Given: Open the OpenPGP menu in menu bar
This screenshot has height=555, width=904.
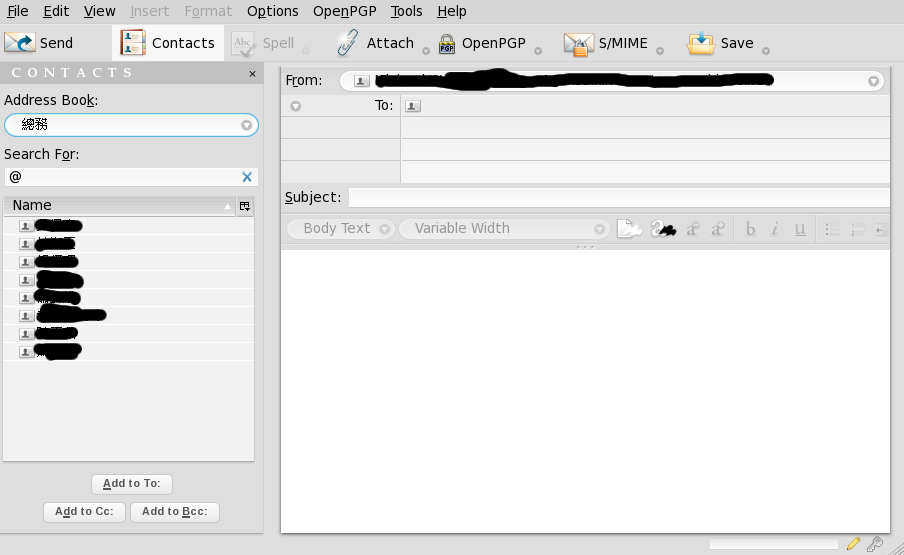Looking at the screenshot, I should pos(344,11).
